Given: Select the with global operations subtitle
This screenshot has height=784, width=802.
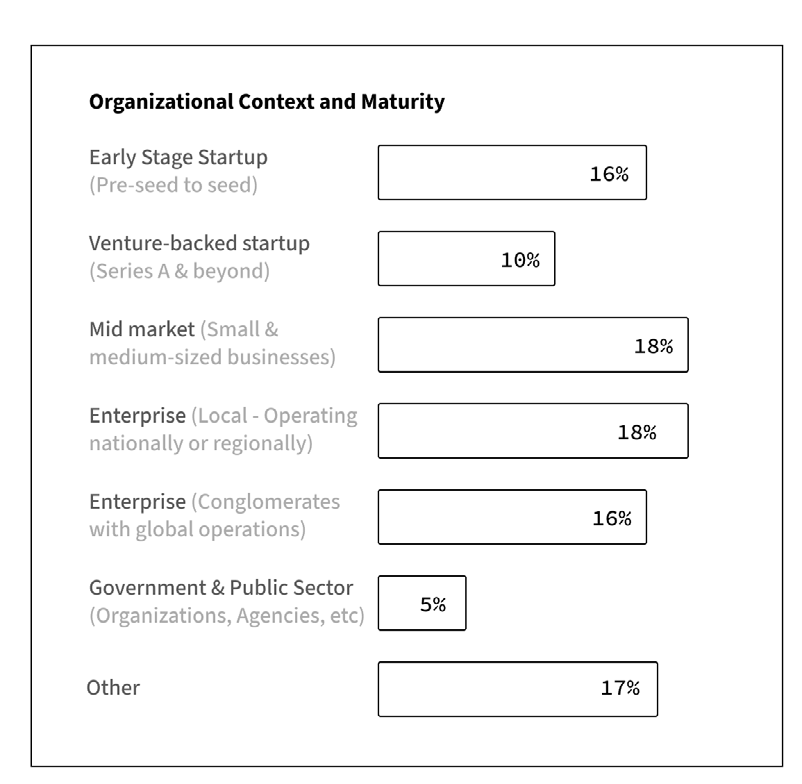Looking at the screenshot, I should (x=197, y=529).
